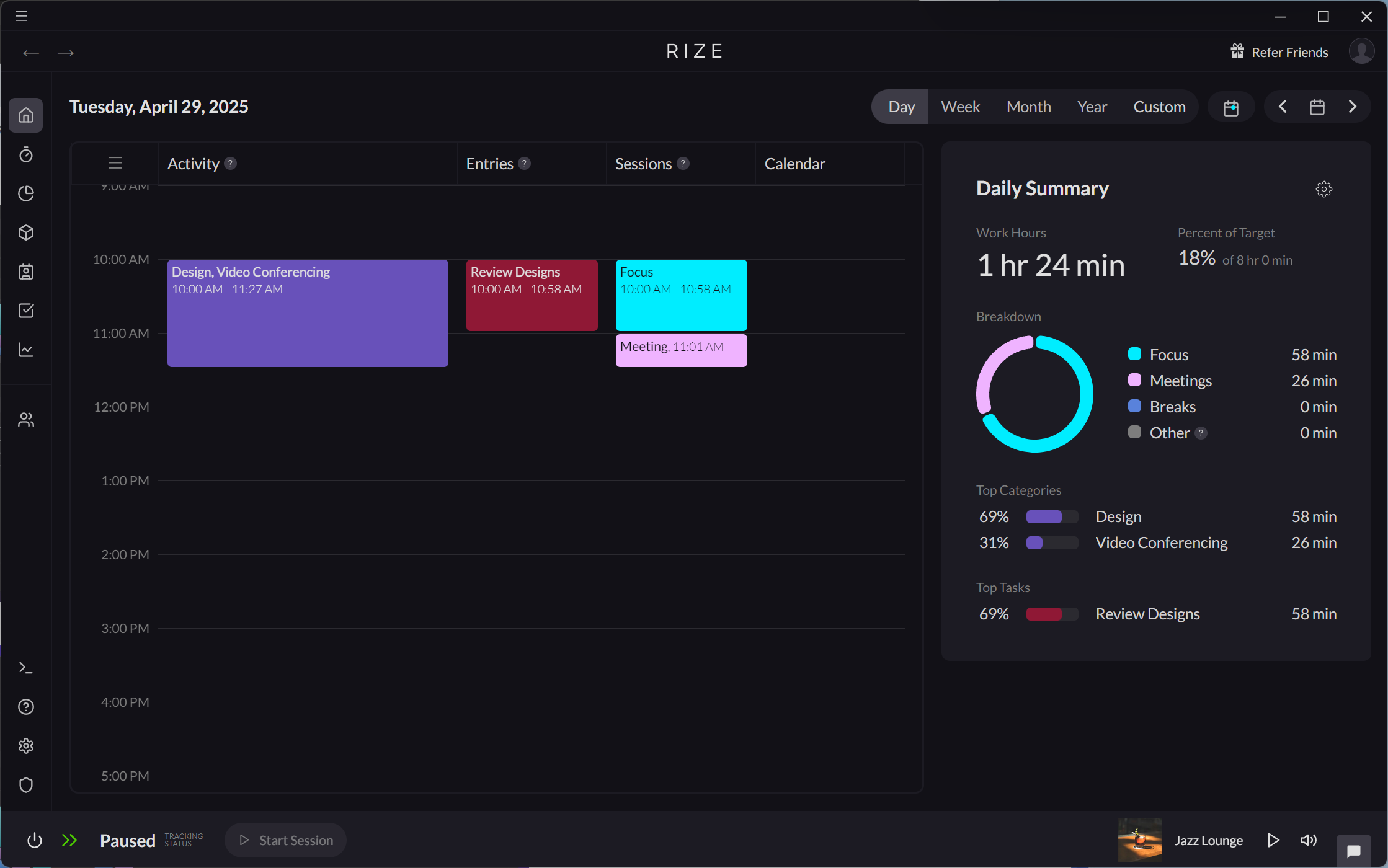Open the privacy shield icon in sidebar
Image resolution: width=1388 pixels, height=868 pixels.
pos(26,785)
